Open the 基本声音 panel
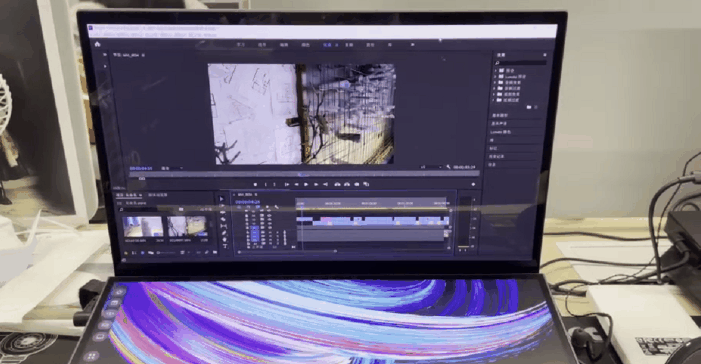This screenshot has width=701, height=364. 499,124
